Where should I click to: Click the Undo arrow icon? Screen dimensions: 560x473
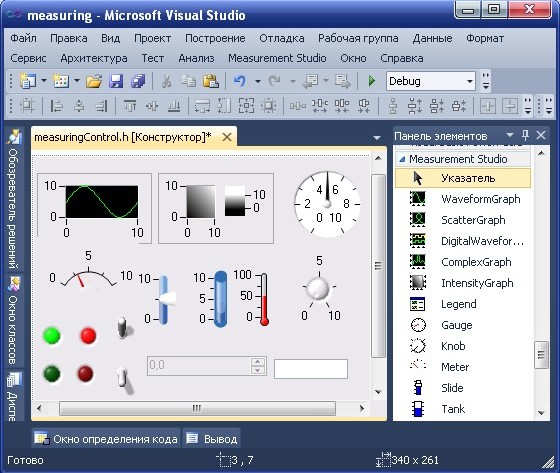click(x=240, y=81)
